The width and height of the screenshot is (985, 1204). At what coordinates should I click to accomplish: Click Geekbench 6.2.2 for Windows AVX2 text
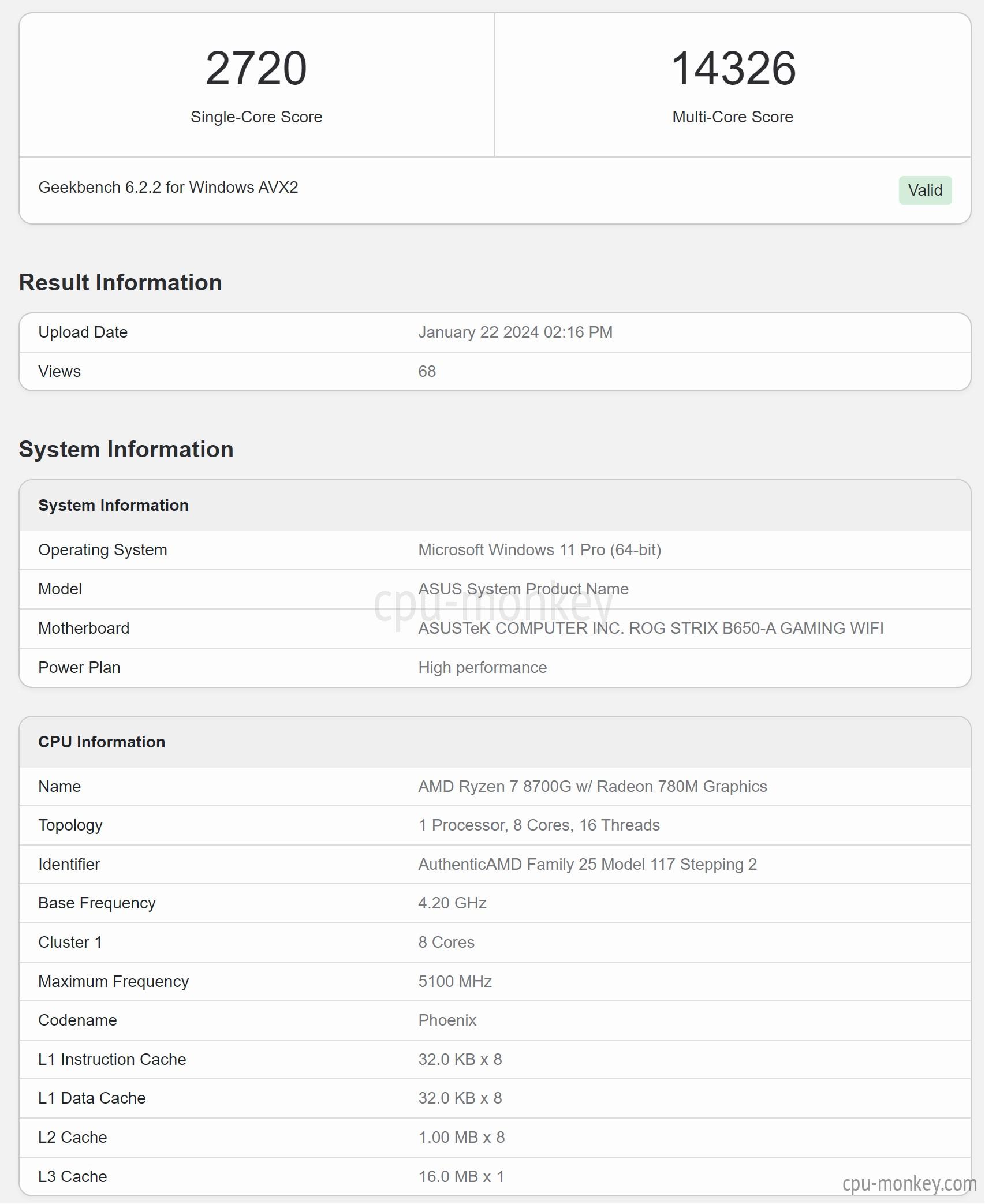[168, 188]
